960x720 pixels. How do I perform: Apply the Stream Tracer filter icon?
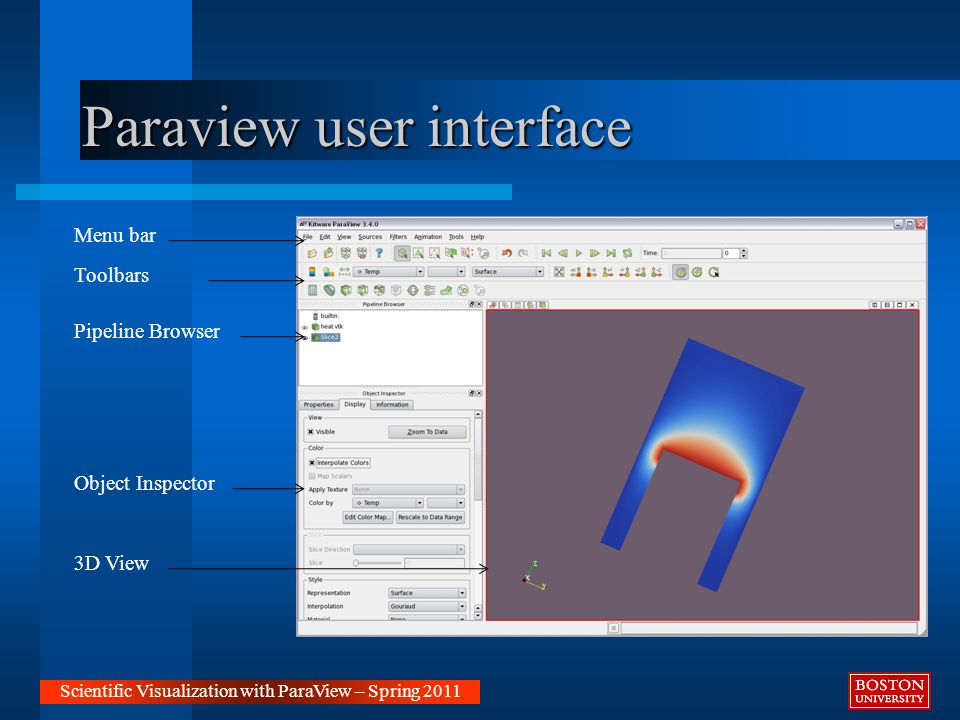click(x=429, y=290)
